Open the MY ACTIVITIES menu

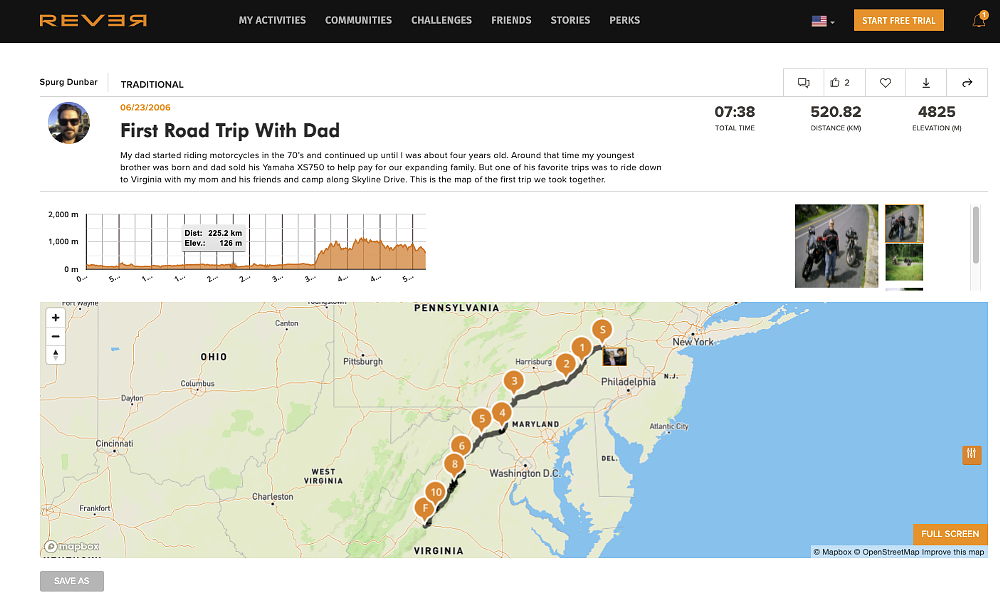pos(272,20)
